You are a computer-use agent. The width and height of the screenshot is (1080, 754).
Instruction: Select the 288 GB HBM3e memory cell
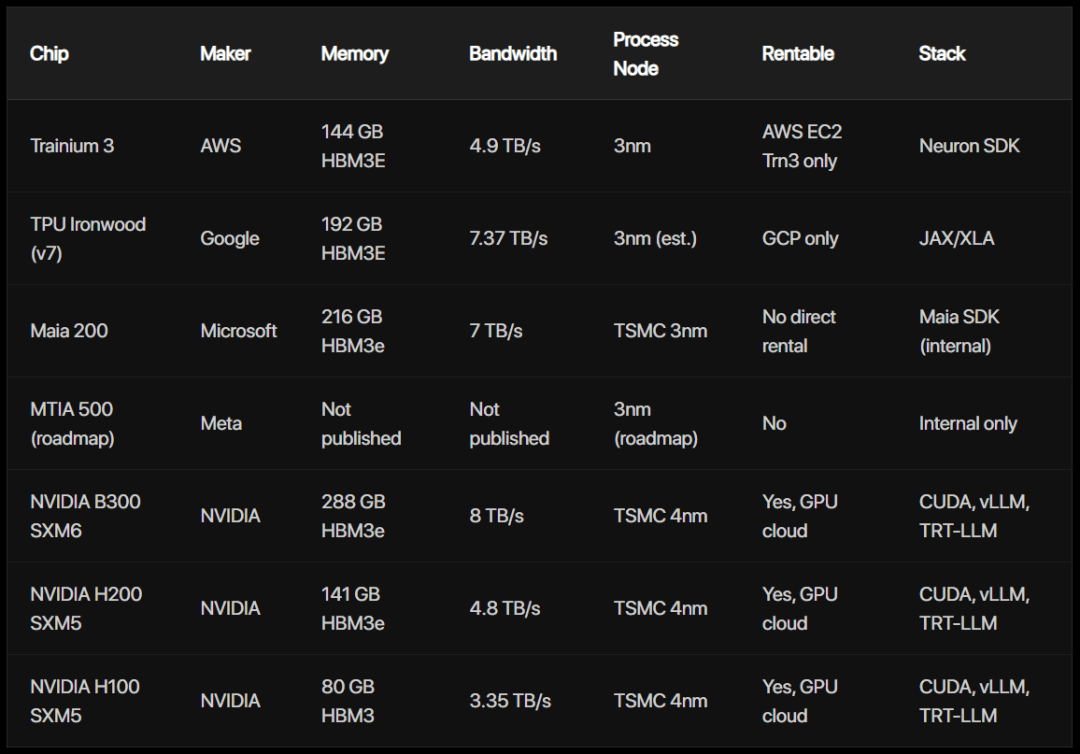pyautogui.click(x=353, y=516)
